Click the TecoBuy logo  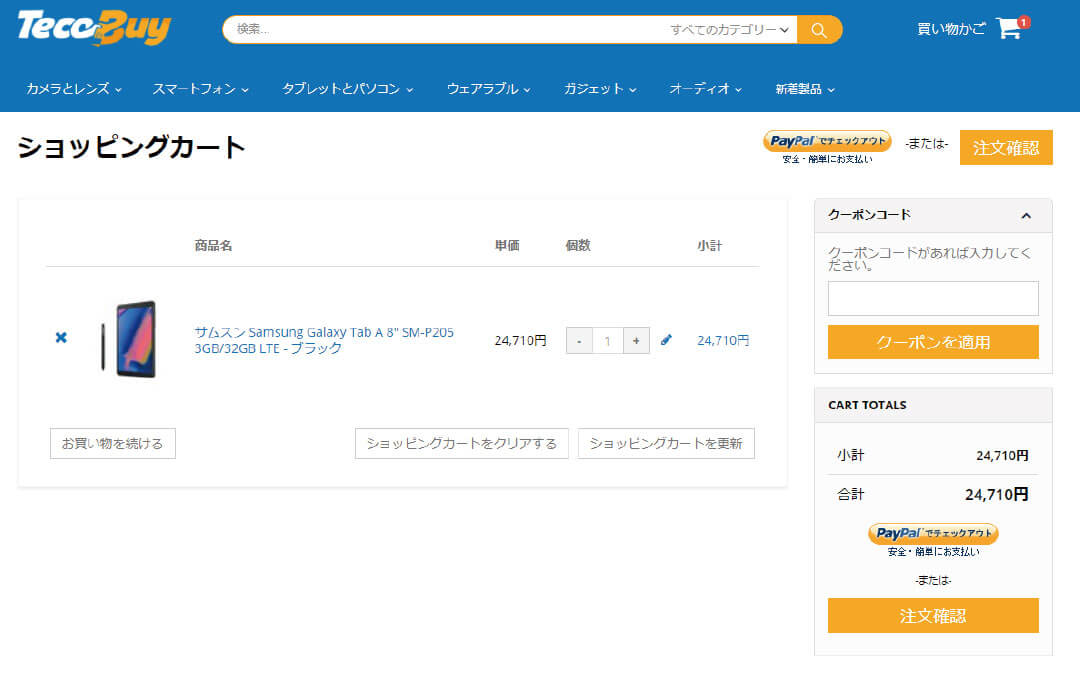click(94, 28)
